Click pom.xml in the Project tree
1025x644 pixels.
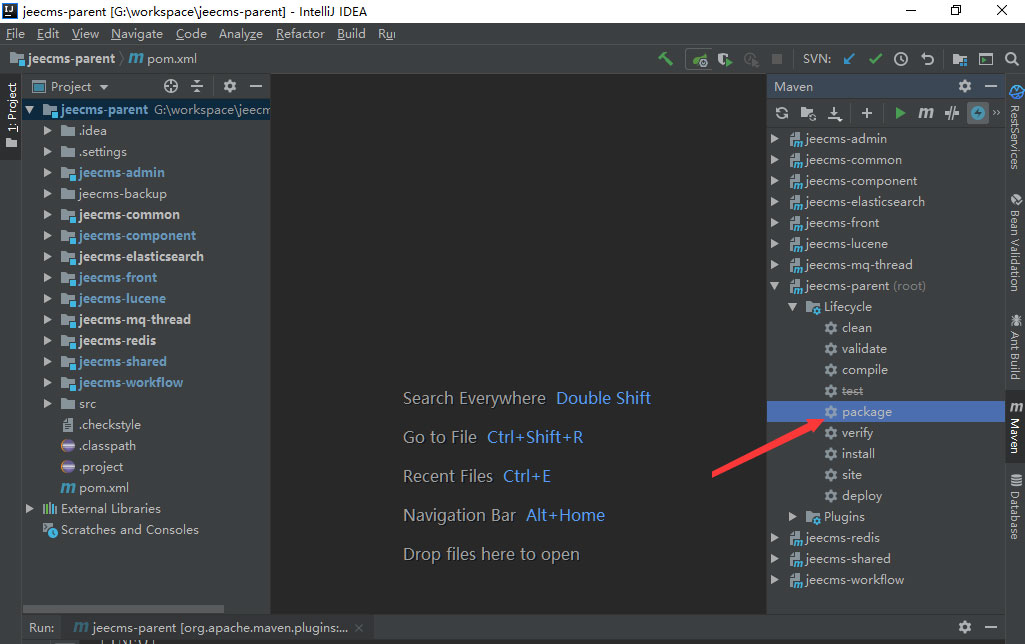click(104, 488)
